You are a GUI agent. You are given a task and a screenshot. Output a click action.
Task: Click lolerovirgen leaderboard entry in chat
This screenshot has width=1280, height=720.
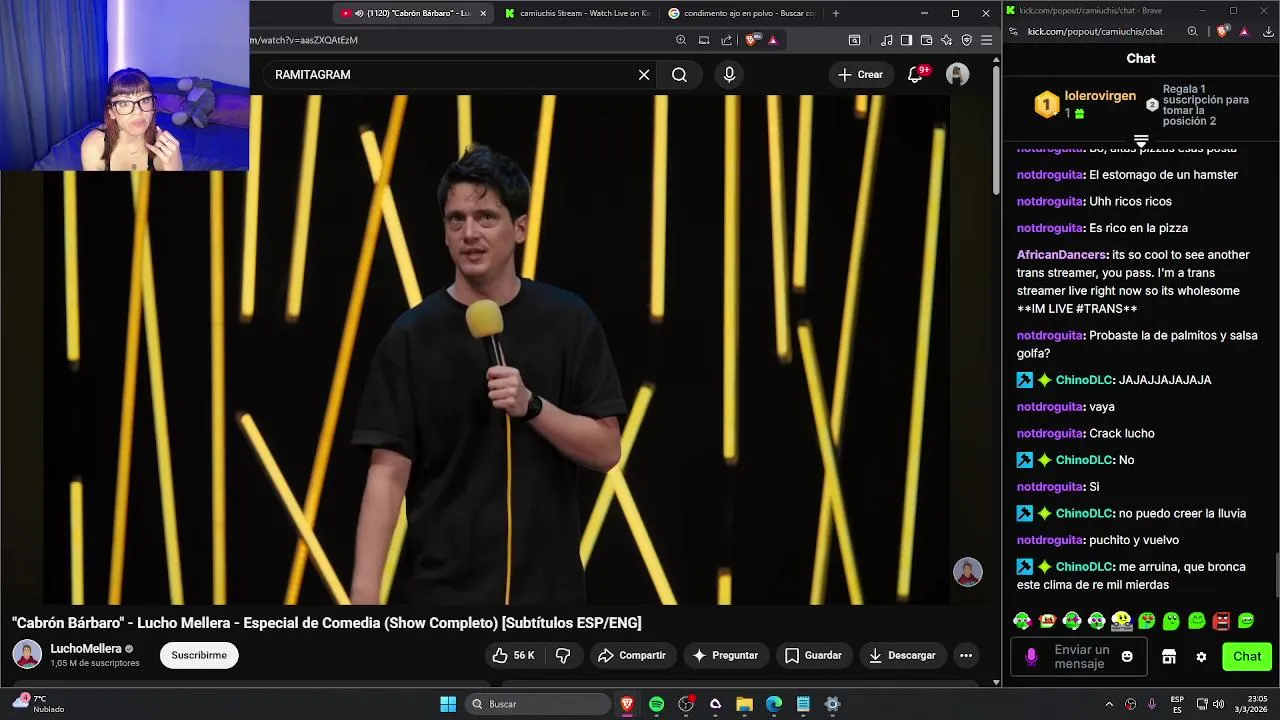(x=1086, y=104)
